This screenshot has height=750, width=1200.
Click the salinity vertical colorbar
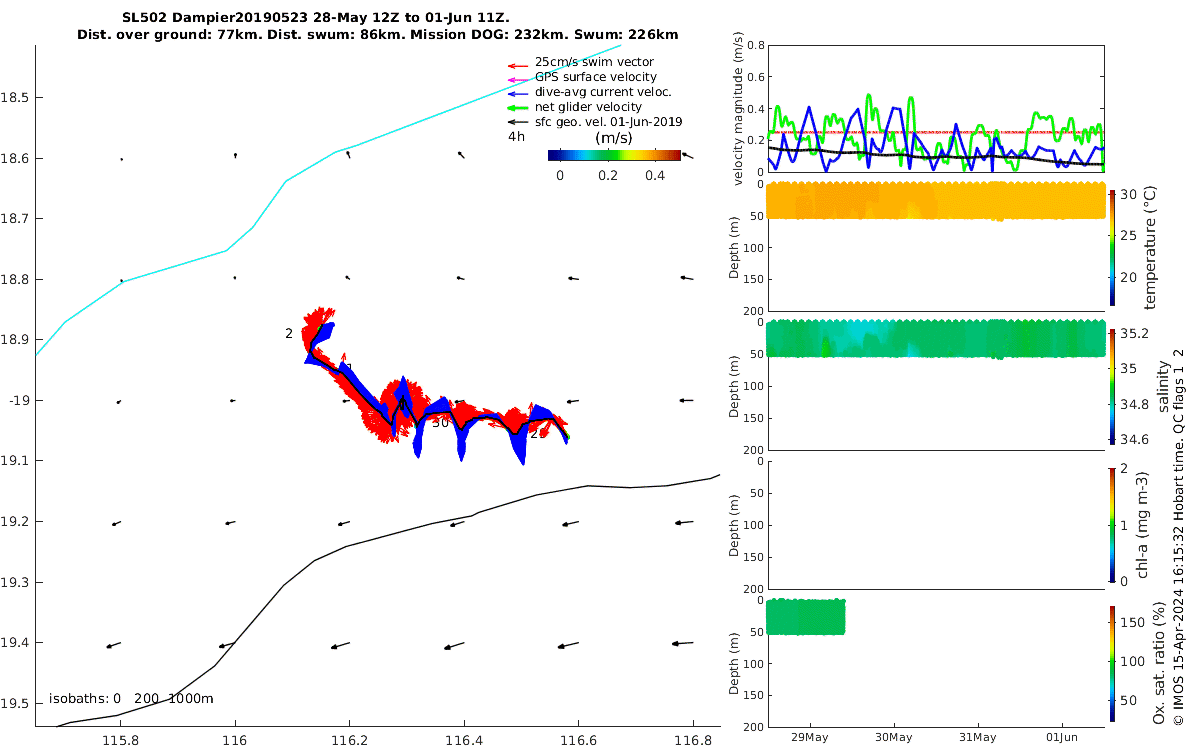pos(1113,385)
